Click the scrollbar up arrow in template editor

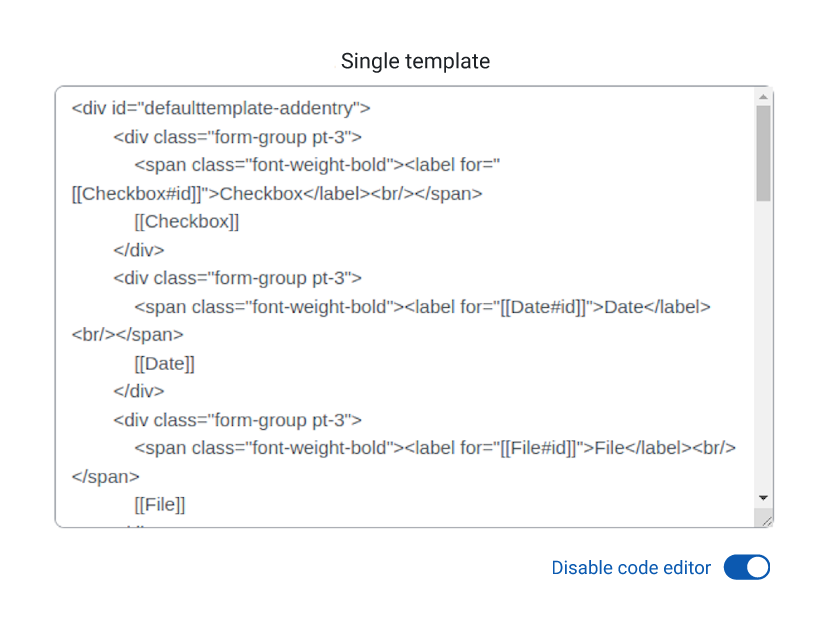point(763,97)
